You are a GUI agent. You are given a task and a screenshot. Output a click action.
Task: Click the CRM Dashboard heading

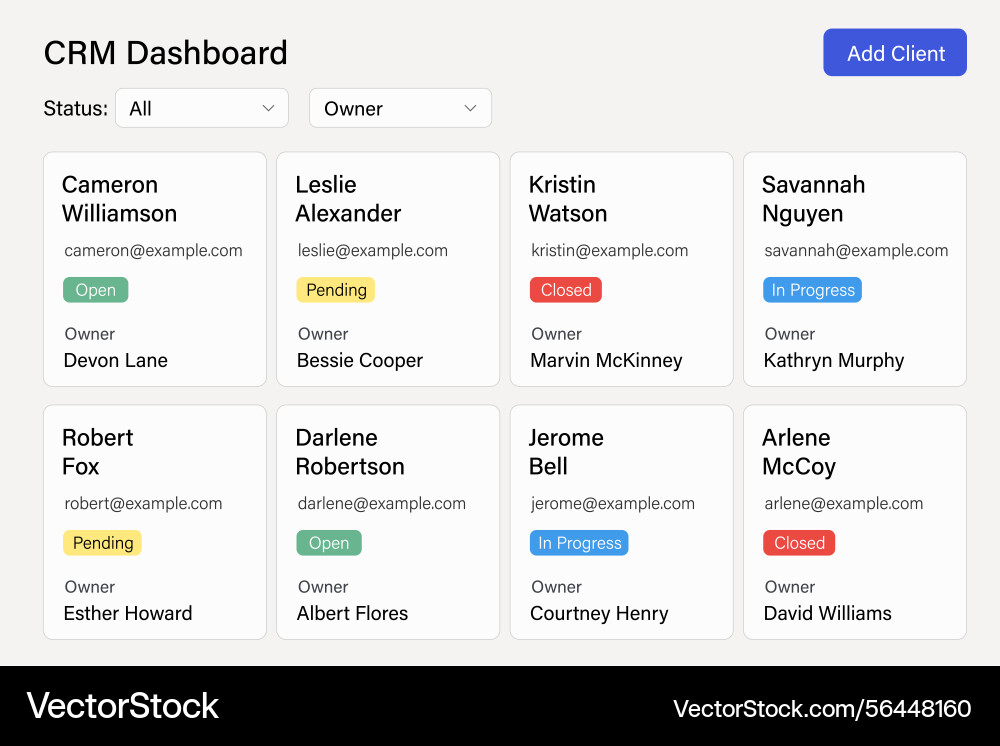[166, 52]
